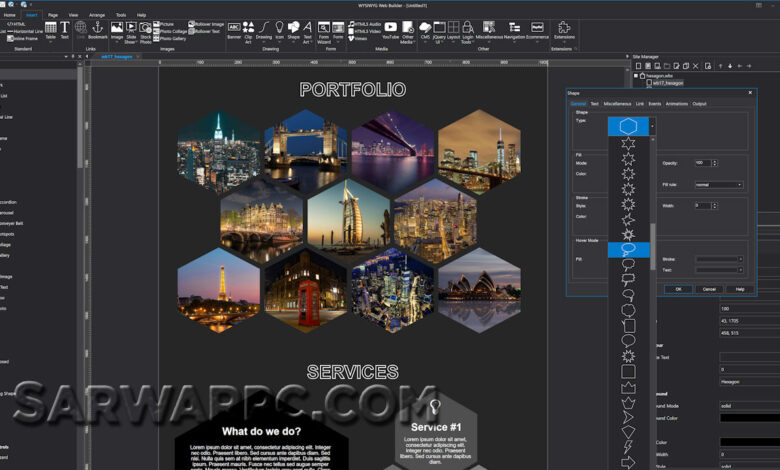Select the Eiffel Tower hexagon image

tap(219, 290)
